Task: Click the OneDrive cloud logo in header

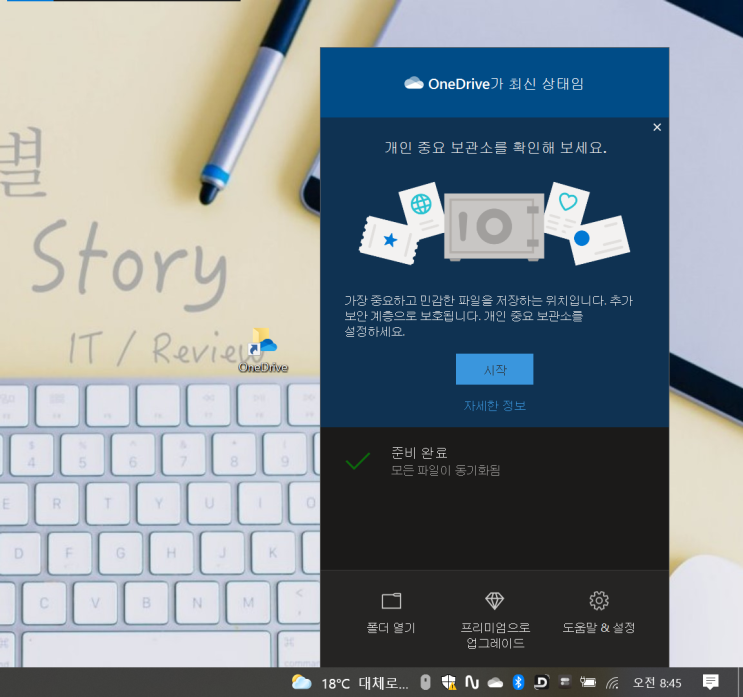Action: 414,83
